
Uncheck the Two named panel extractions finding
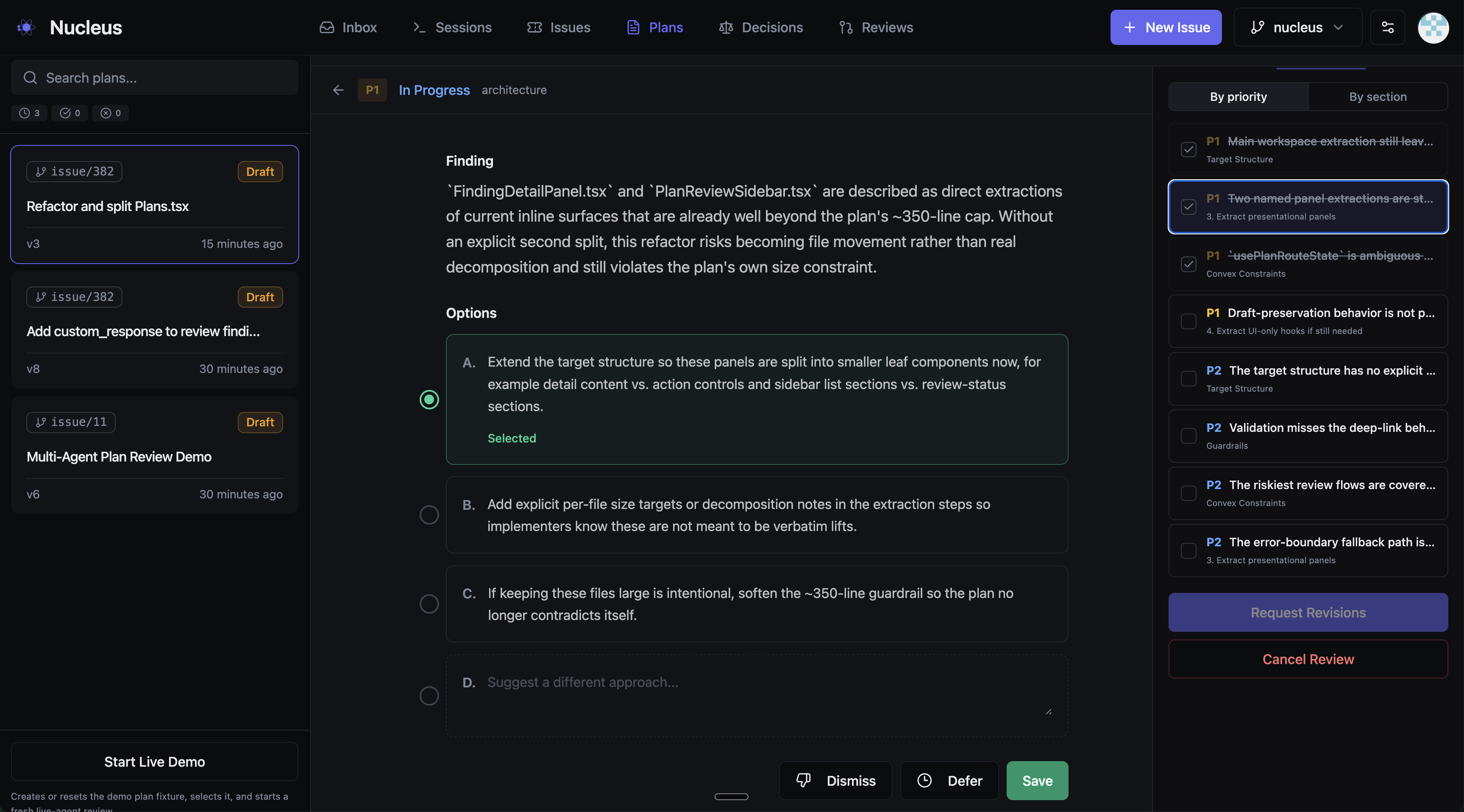click(x=1188, y=206)
